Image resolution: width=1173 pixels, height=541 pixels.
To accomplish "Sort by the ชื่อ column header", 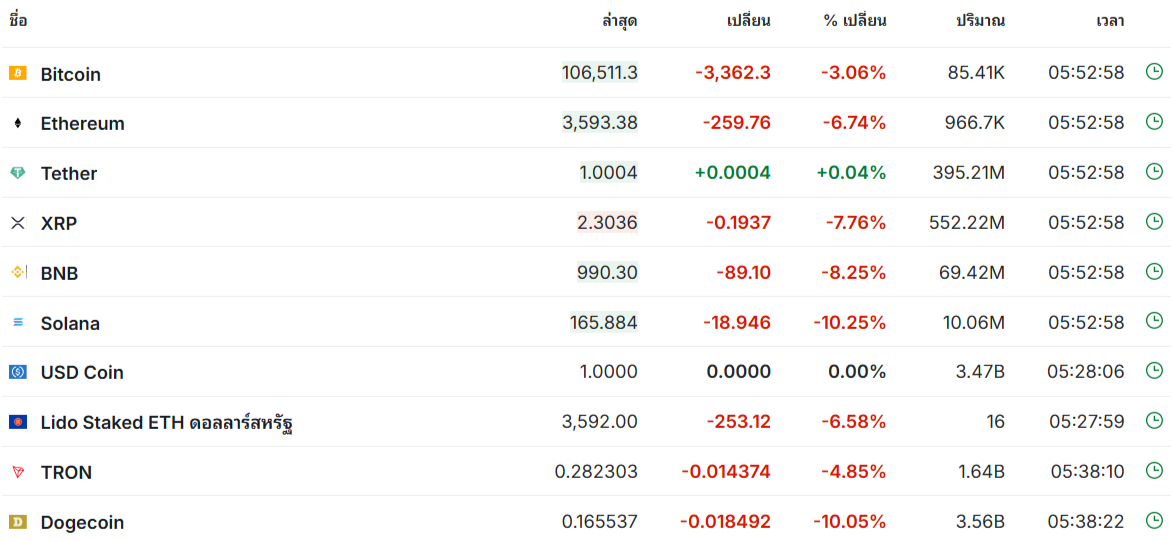I will (x=18, y=20).
